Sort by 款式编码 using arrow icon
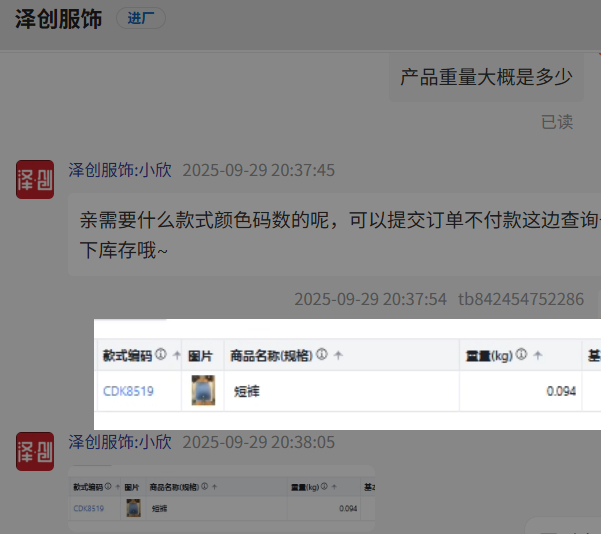 point(177,355)
